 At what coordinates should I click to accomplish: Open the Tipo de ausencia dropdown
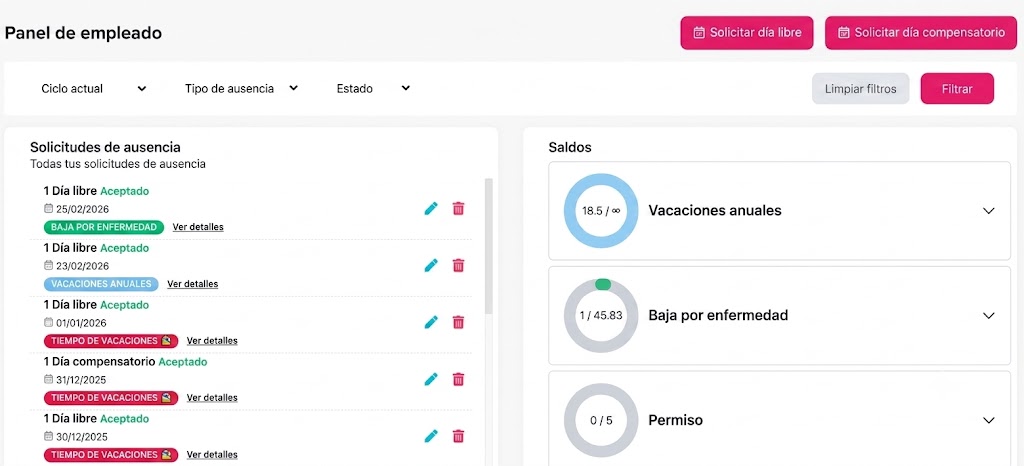pyautogui.click(x=241, y=89)
